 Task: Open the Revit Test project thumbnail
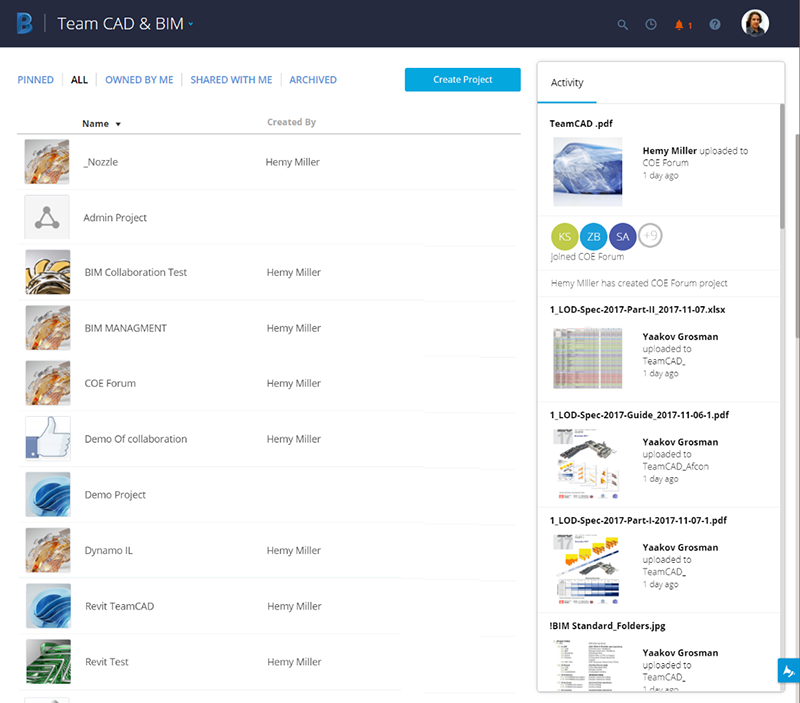(x=48, y=662)
